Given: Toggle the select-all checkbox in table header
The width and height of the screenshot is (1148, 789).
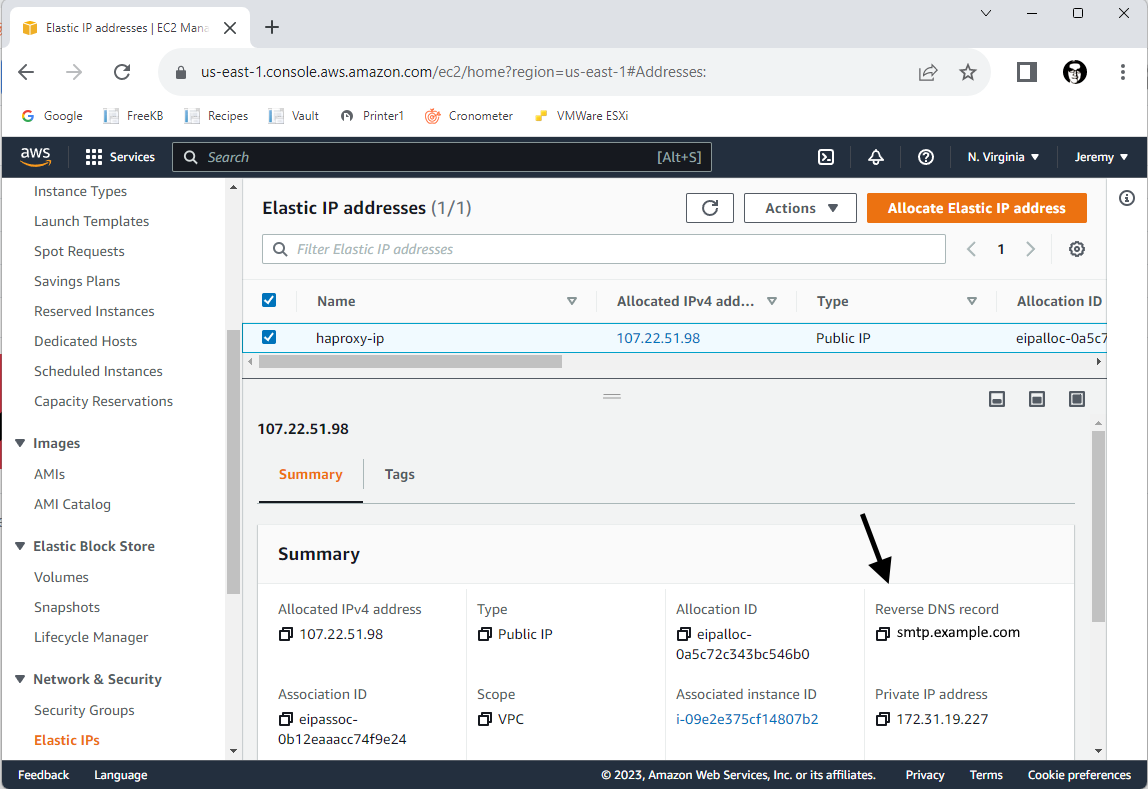Looking at the screenshot, I should [269, 300].
